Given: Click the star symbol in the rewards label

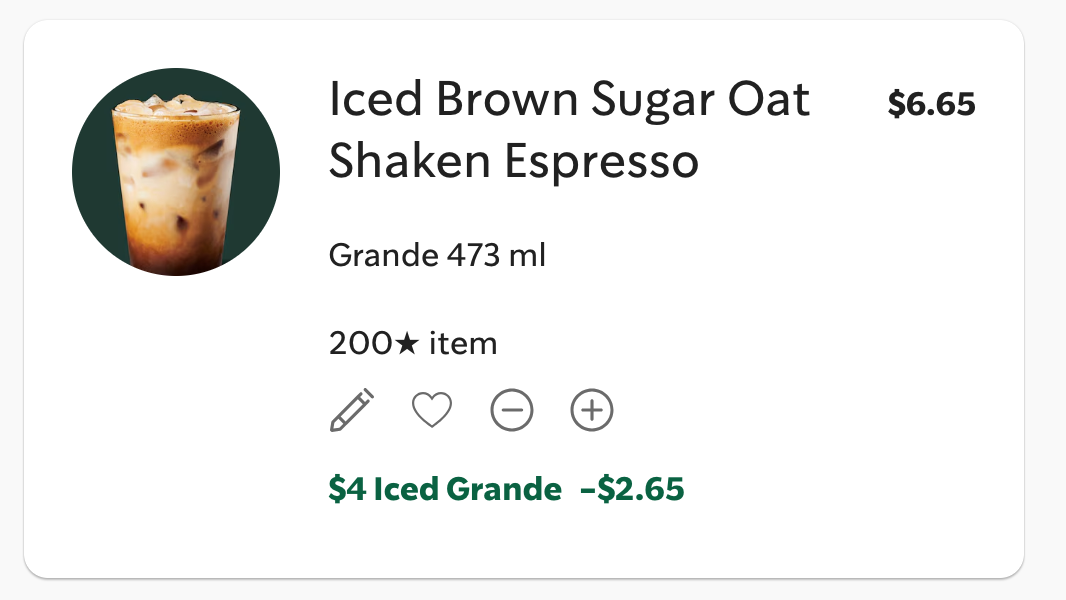Looking at the screenshot, I should 406,345.
